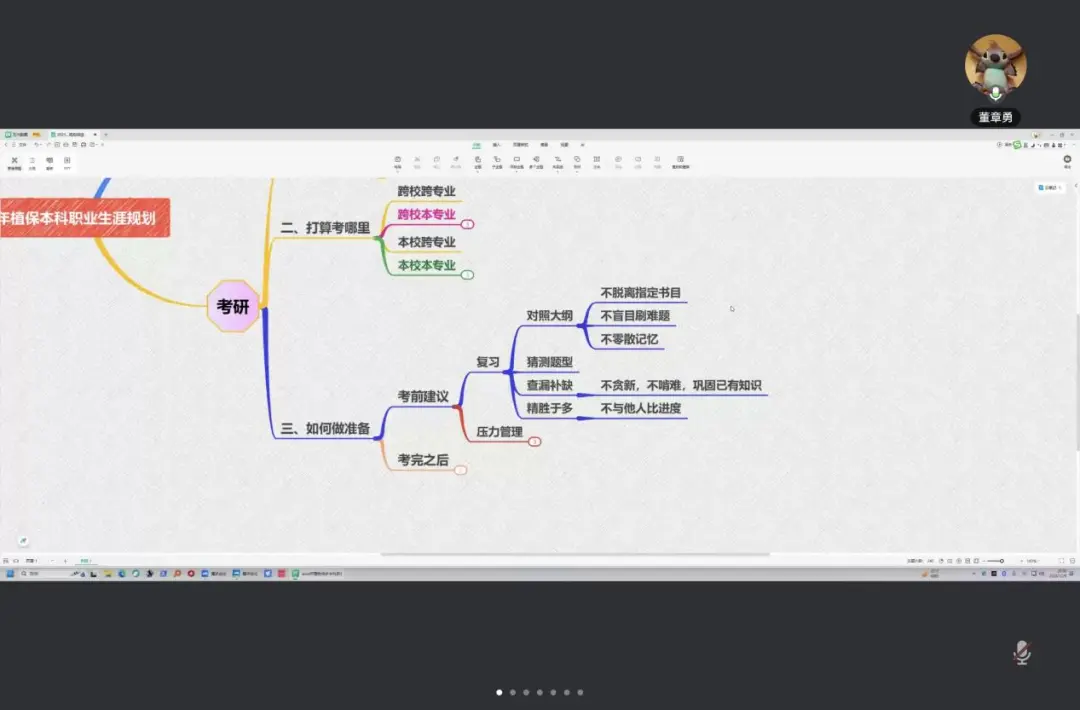Click the Paste icon in the toolbar

tap(397, 160)
